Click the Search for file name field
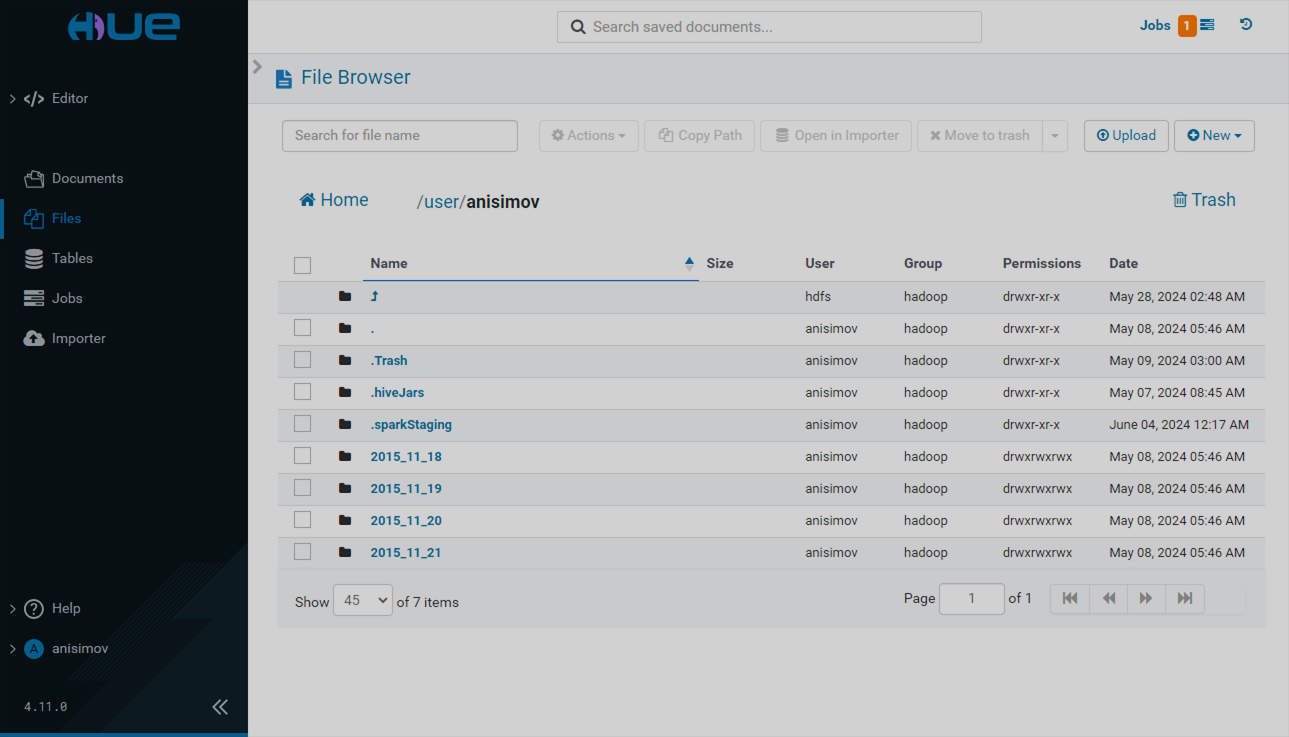 pyautogui.click(x=400, y=136)
